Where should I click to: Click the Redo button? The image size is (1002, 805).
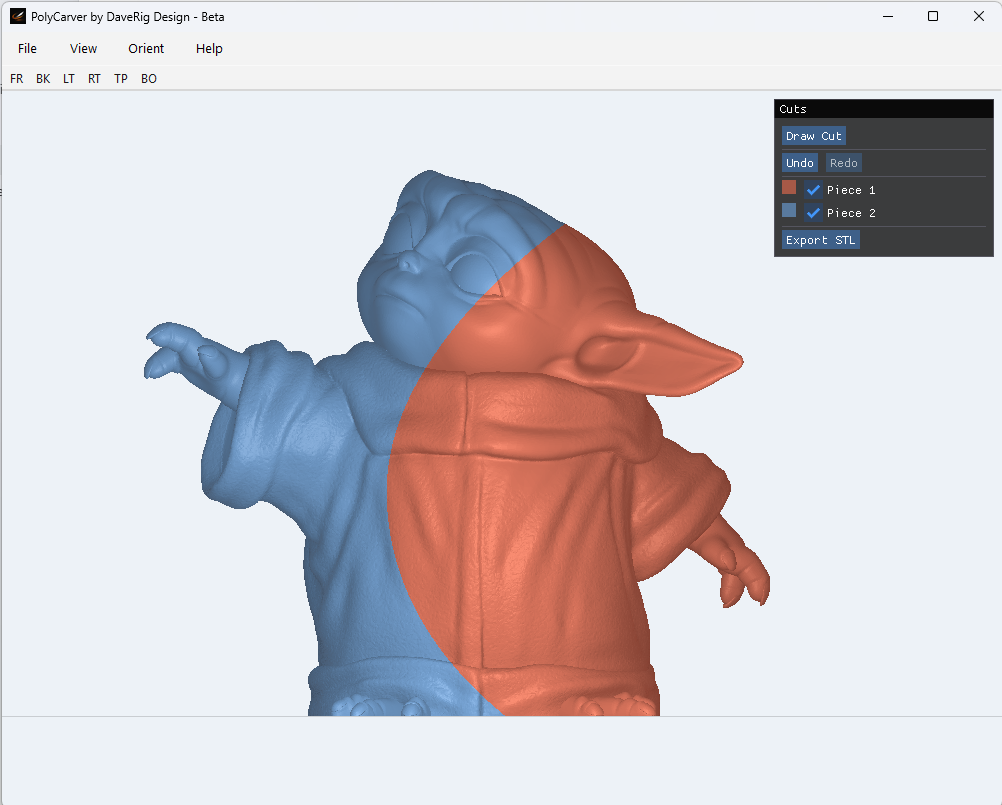point(844,163)
